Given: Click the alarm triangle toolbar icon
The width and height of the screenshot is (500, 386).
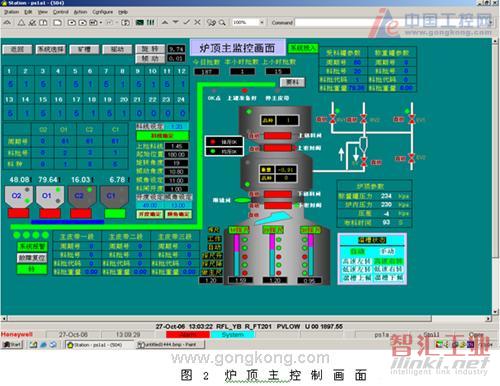Looking at the screenshot, I should click(21, 23).
